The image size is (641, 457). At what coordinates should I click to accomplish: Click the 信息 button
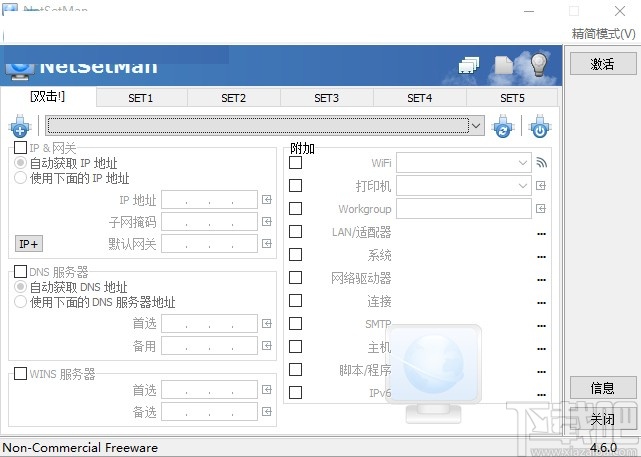point(603,388)
